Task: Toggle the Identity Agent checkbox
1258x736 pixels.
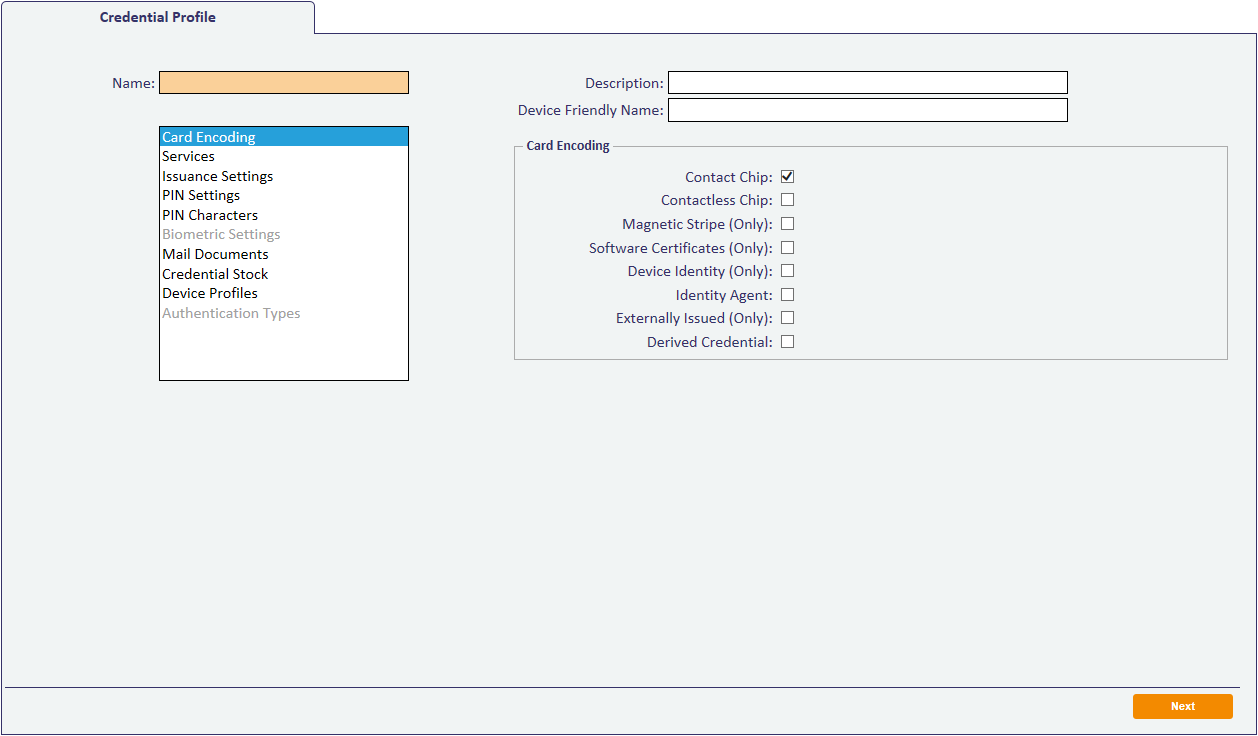Action: tap(787, 295)
